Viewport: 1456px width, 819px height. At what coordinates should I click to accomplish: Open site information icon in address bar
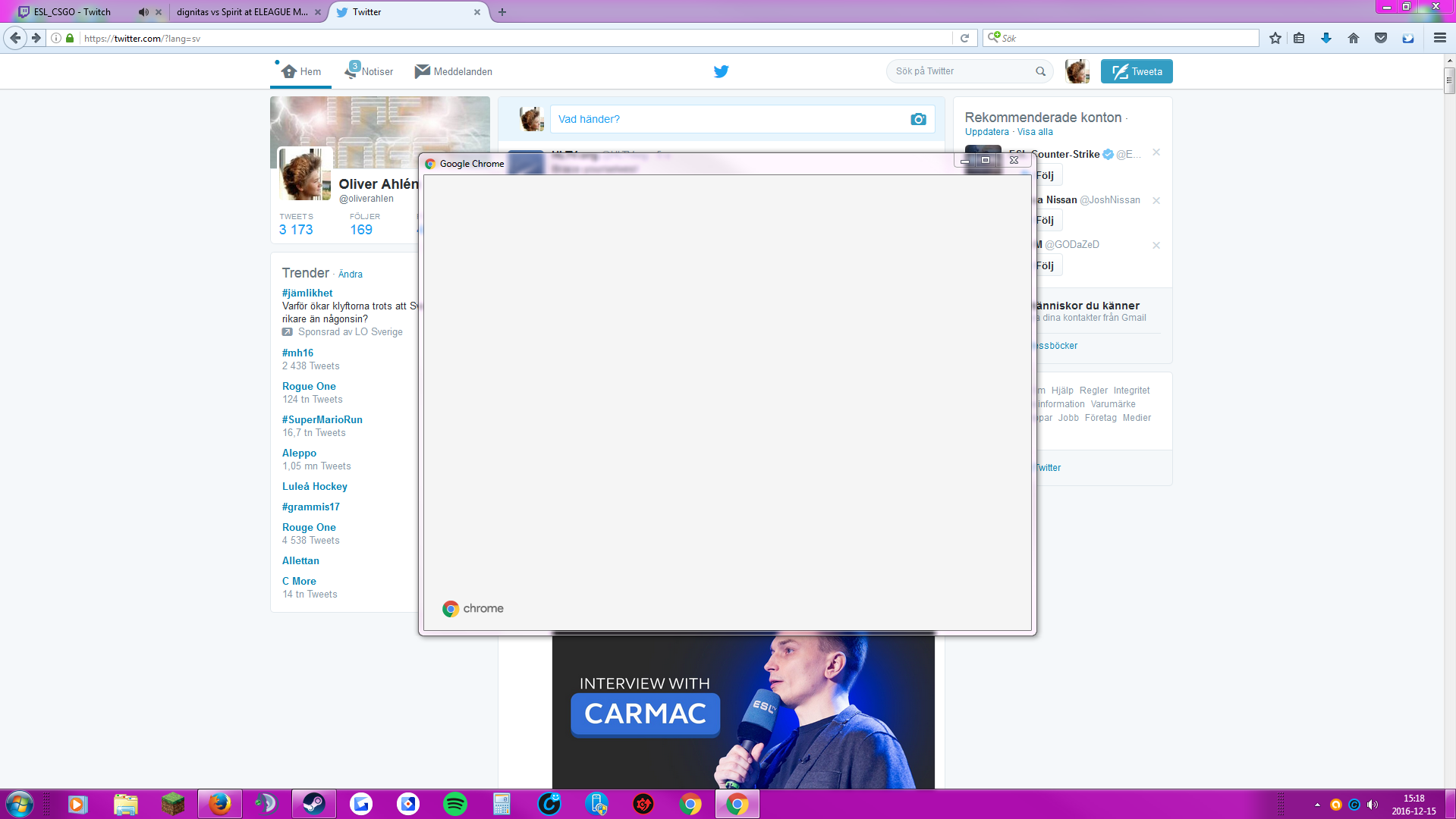(56, 38)
